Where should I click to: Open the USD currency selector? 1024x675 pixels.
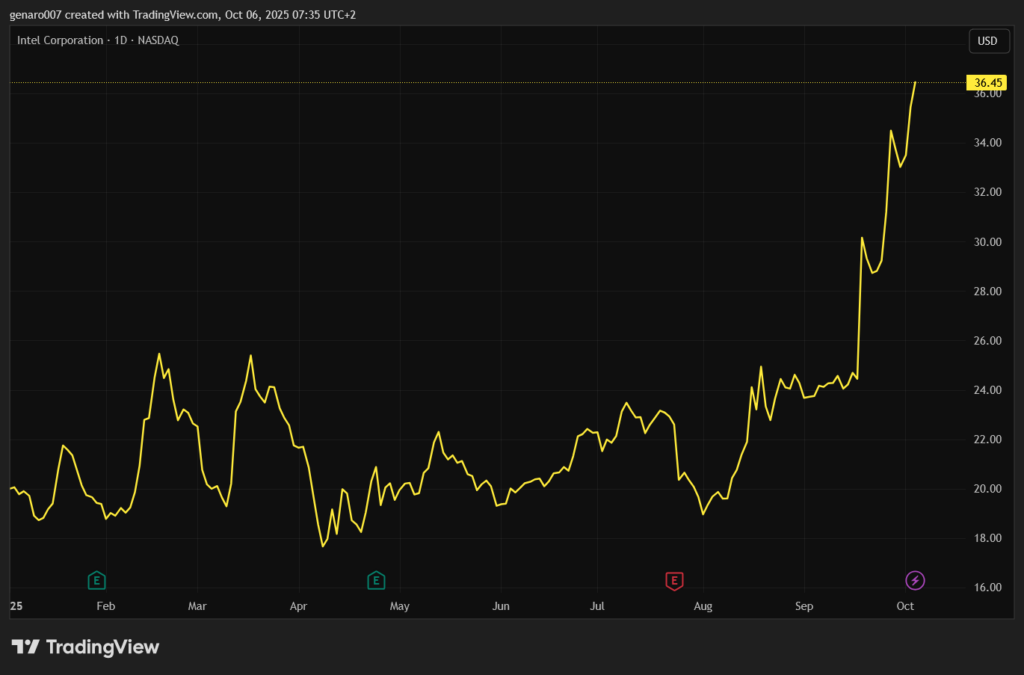(987, 41)
